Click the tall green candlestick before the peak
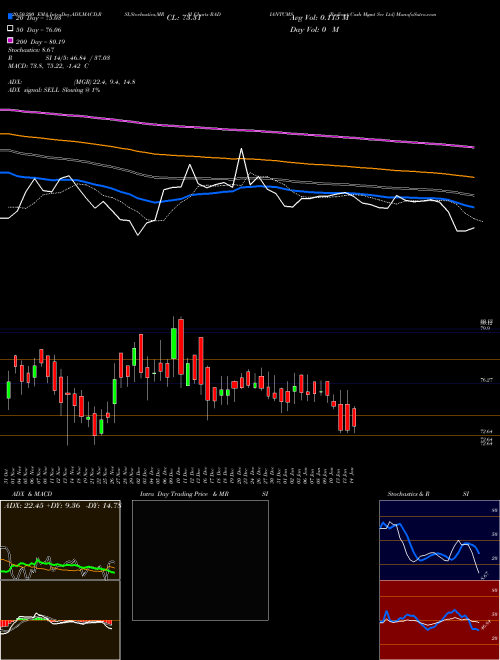 pos(173,343)
